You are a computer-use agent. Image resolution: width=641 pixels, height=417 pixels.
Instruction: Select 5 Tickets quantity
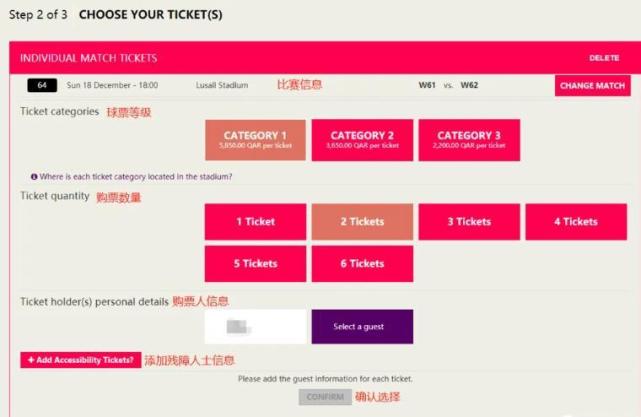(x=255, y=264)
